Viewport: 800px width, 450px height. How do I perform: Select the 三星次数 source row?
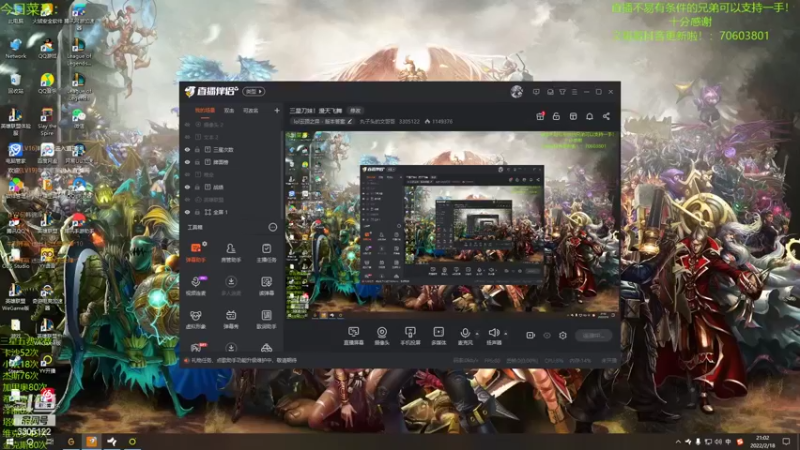pyautogui.click(x=232, y=149)
